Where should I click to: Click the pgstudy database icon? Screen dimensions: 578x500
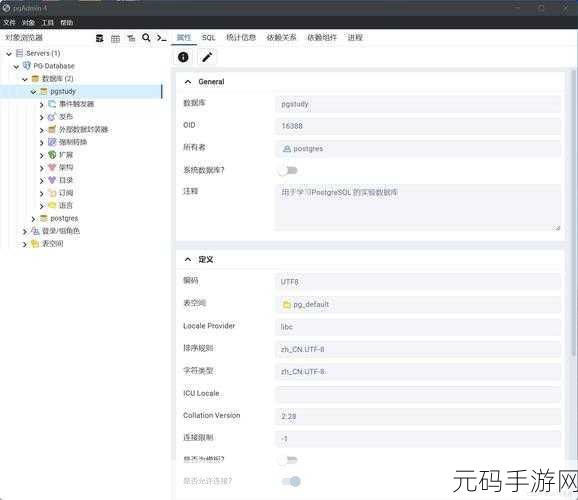(x=43, y=91)
